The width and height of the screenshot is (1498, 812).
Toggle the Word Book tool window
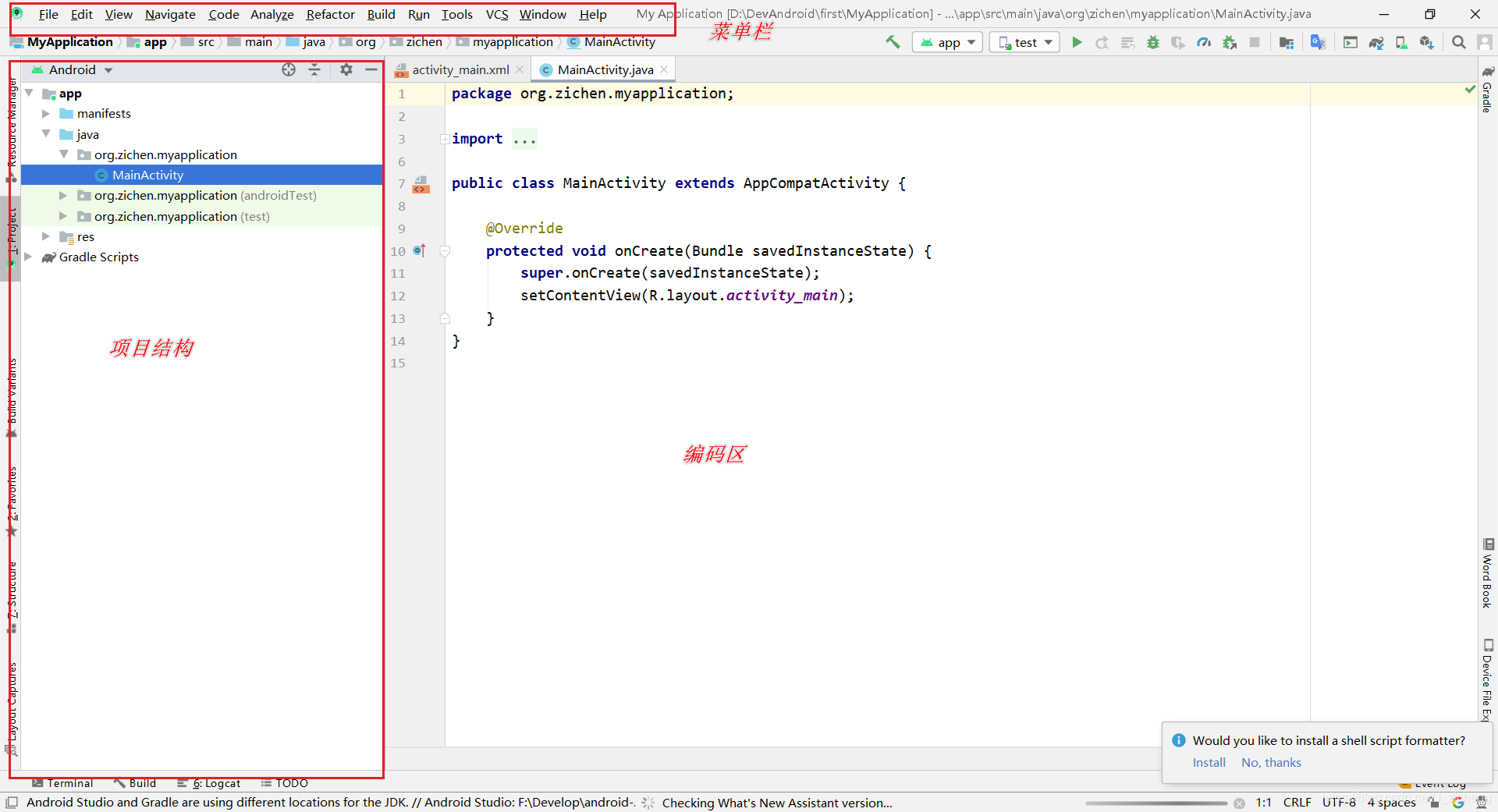(1488, 573)
